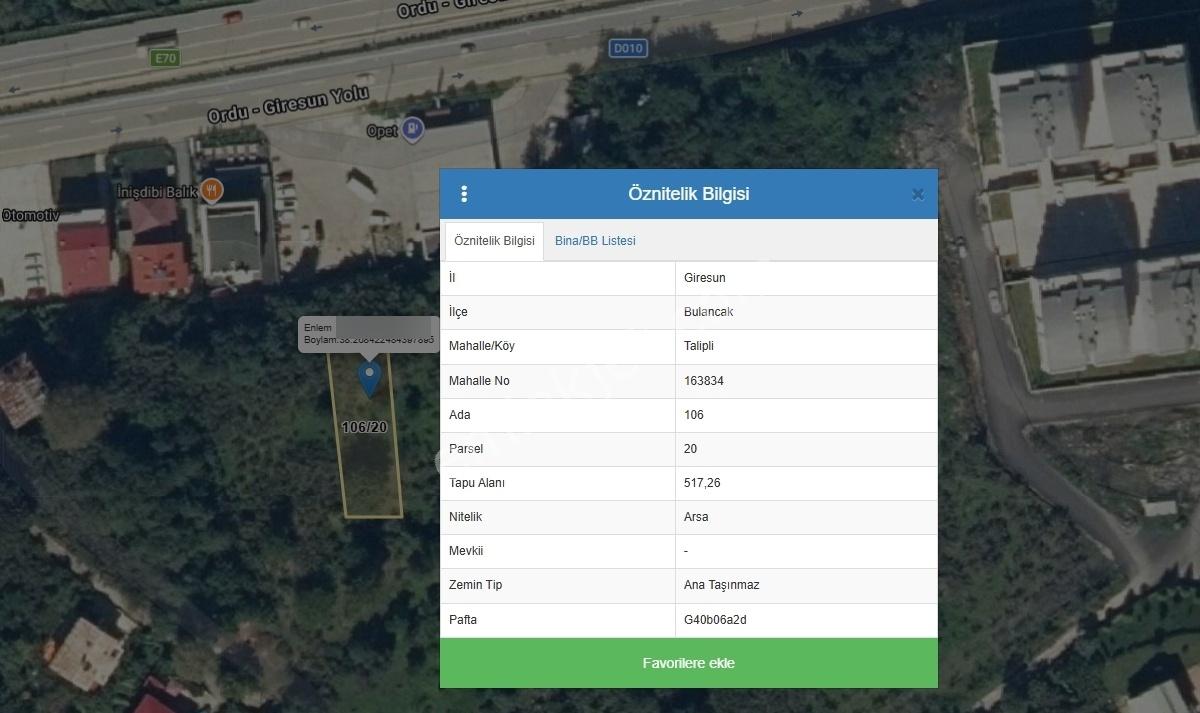Close the Öznitelik Bilgisi panel
Screen dimensions: 1200x713
click(917, 195)
